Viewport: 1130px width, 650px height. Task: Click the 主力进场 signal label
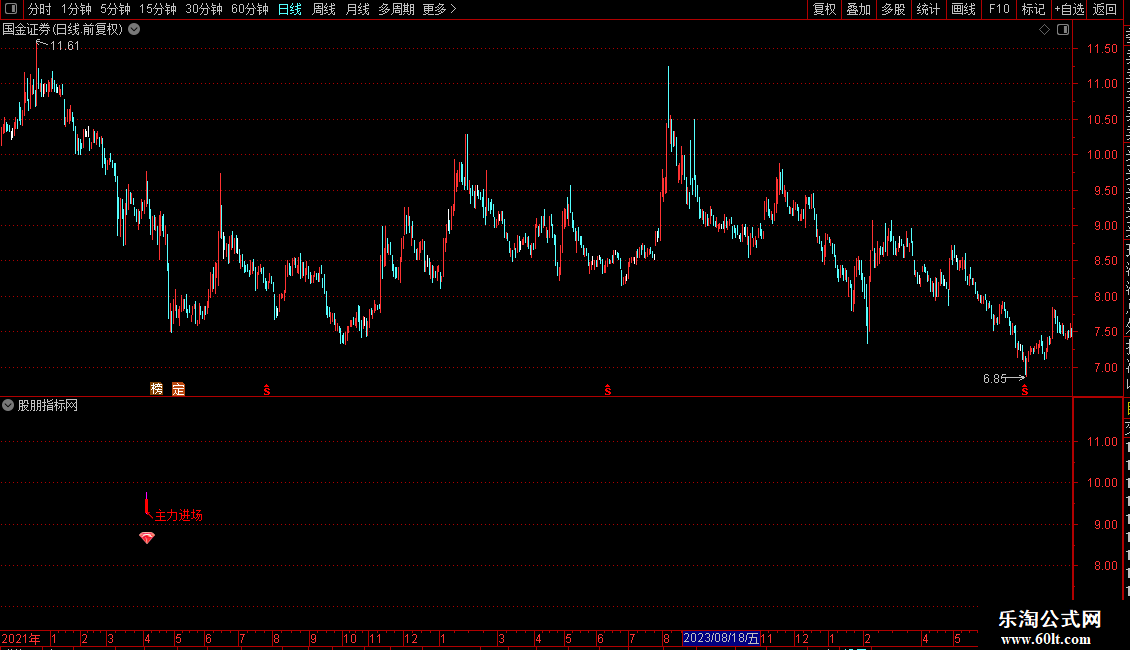tap(179, 515)
